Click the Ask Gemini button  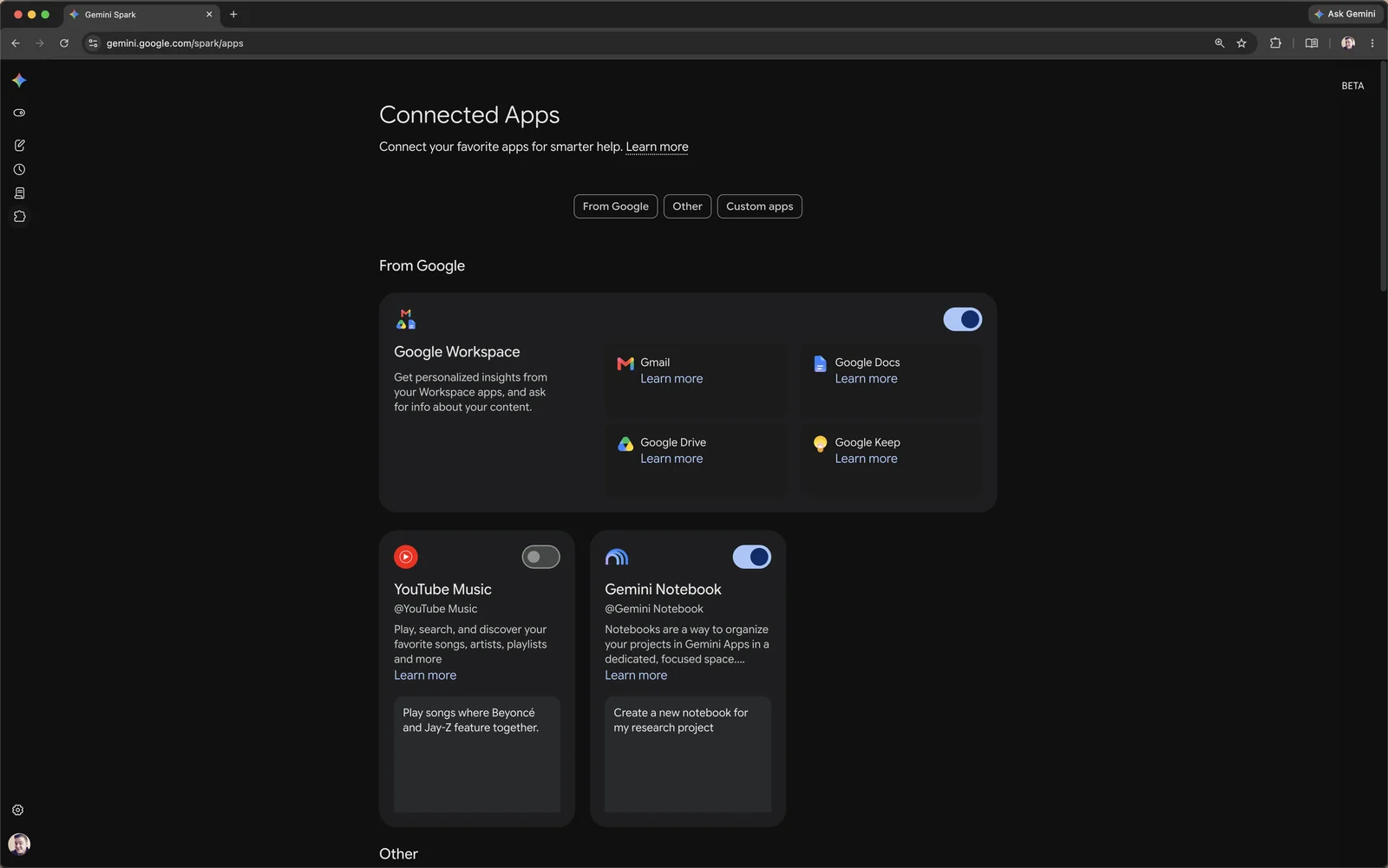[1345, 14]
